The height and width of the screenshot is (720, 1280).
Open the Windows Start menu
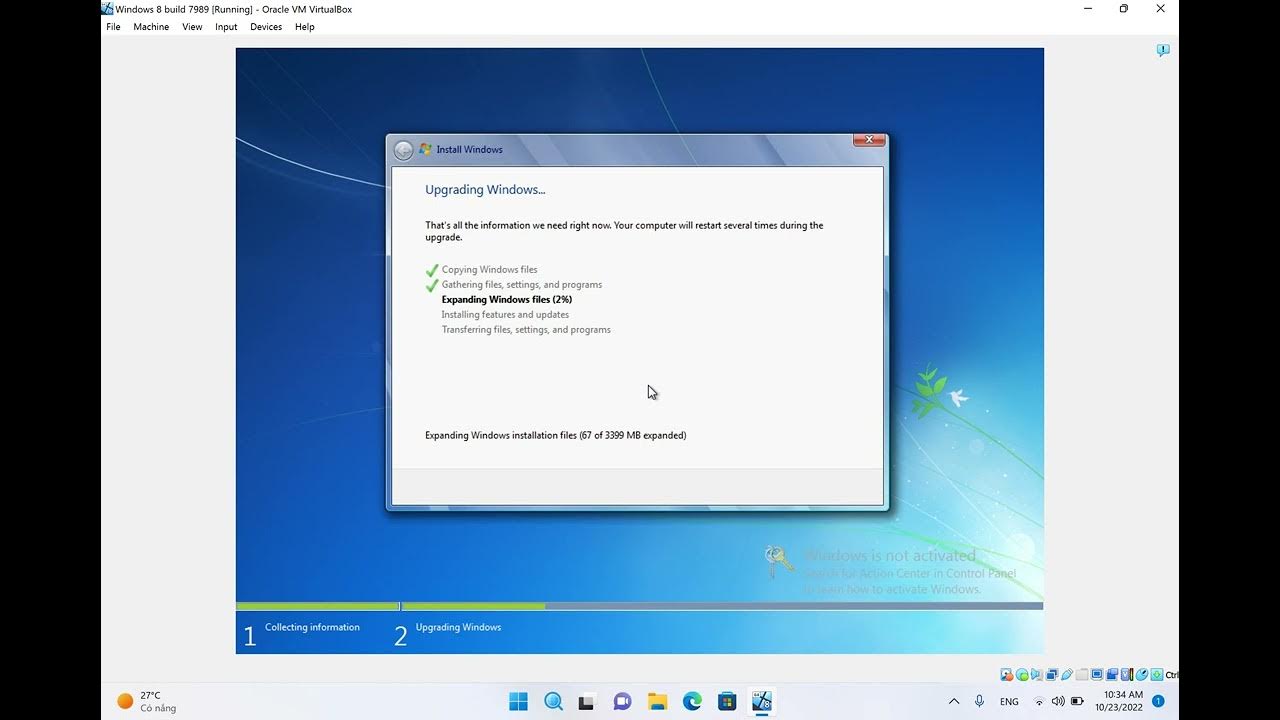click(518, 701)
